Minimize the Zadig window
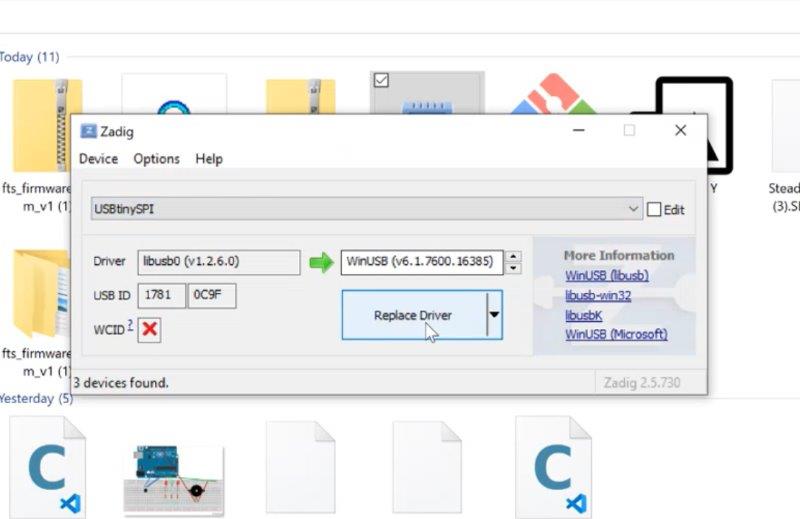The height and width of the screenshot is (519, 800). coord(579,130)
